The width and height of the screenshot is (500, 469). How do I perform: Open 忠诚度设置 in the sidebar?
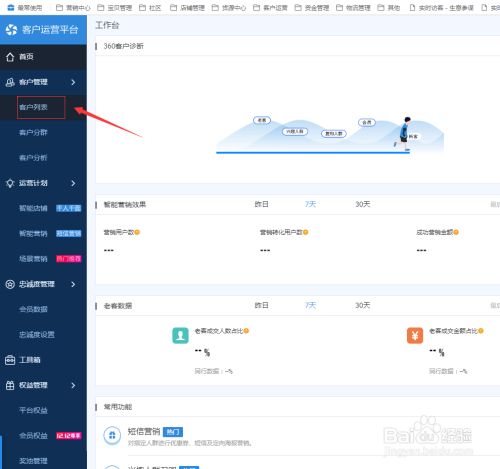pos(37,335)
